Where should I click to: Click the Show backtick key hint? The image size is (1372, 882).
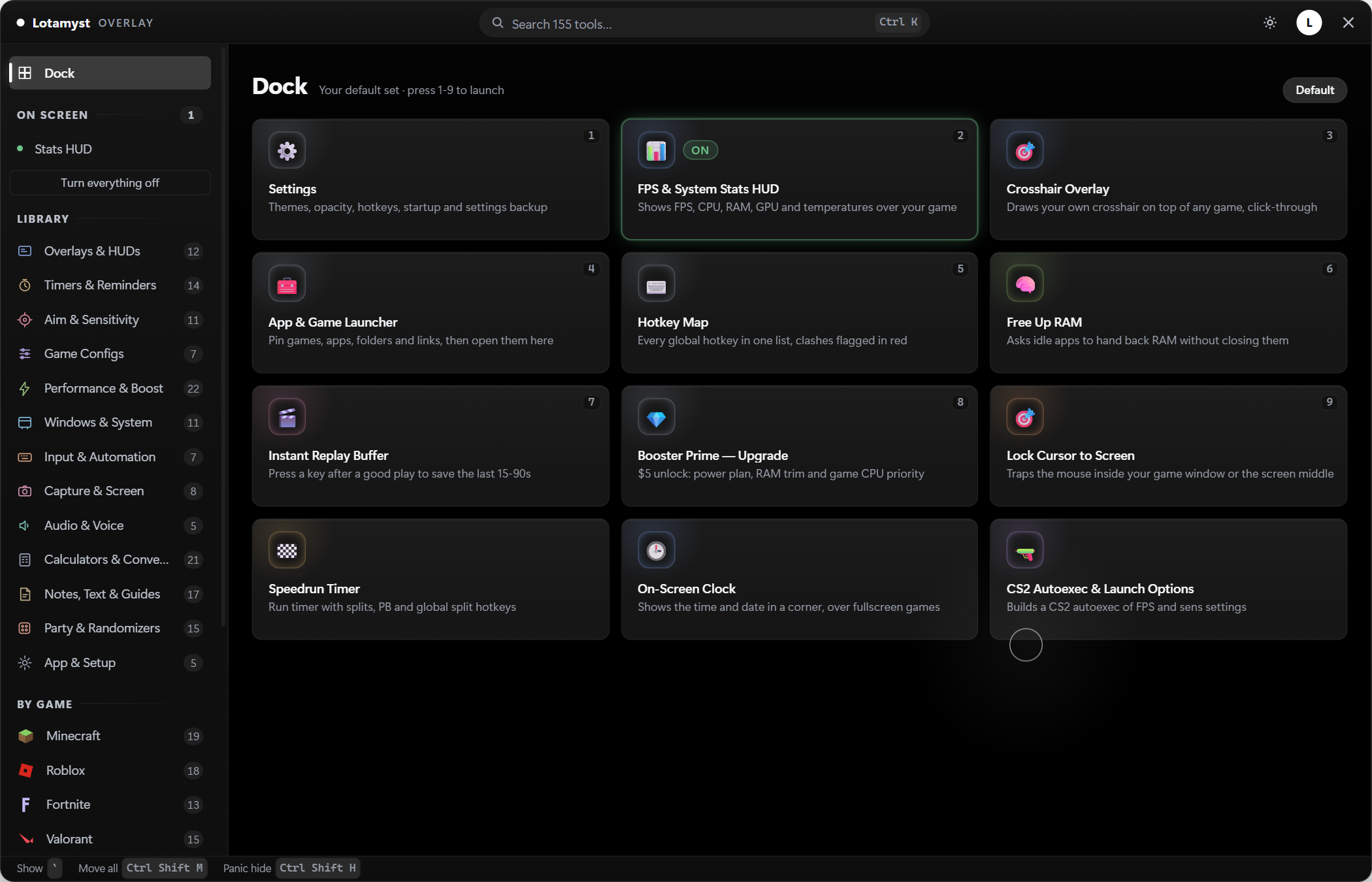[x=55, y=868]
